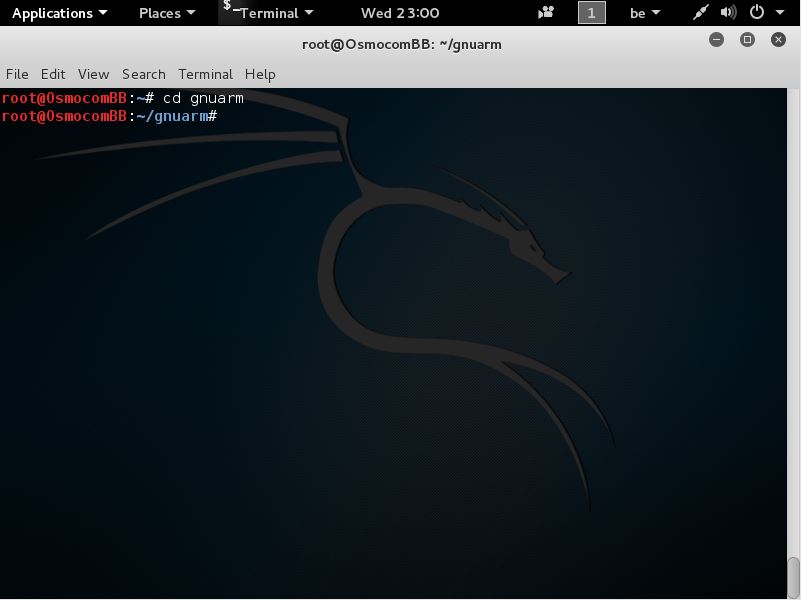Screen dimensions: 801x601
Task: Open the Help menu
Action: (260, 74)
